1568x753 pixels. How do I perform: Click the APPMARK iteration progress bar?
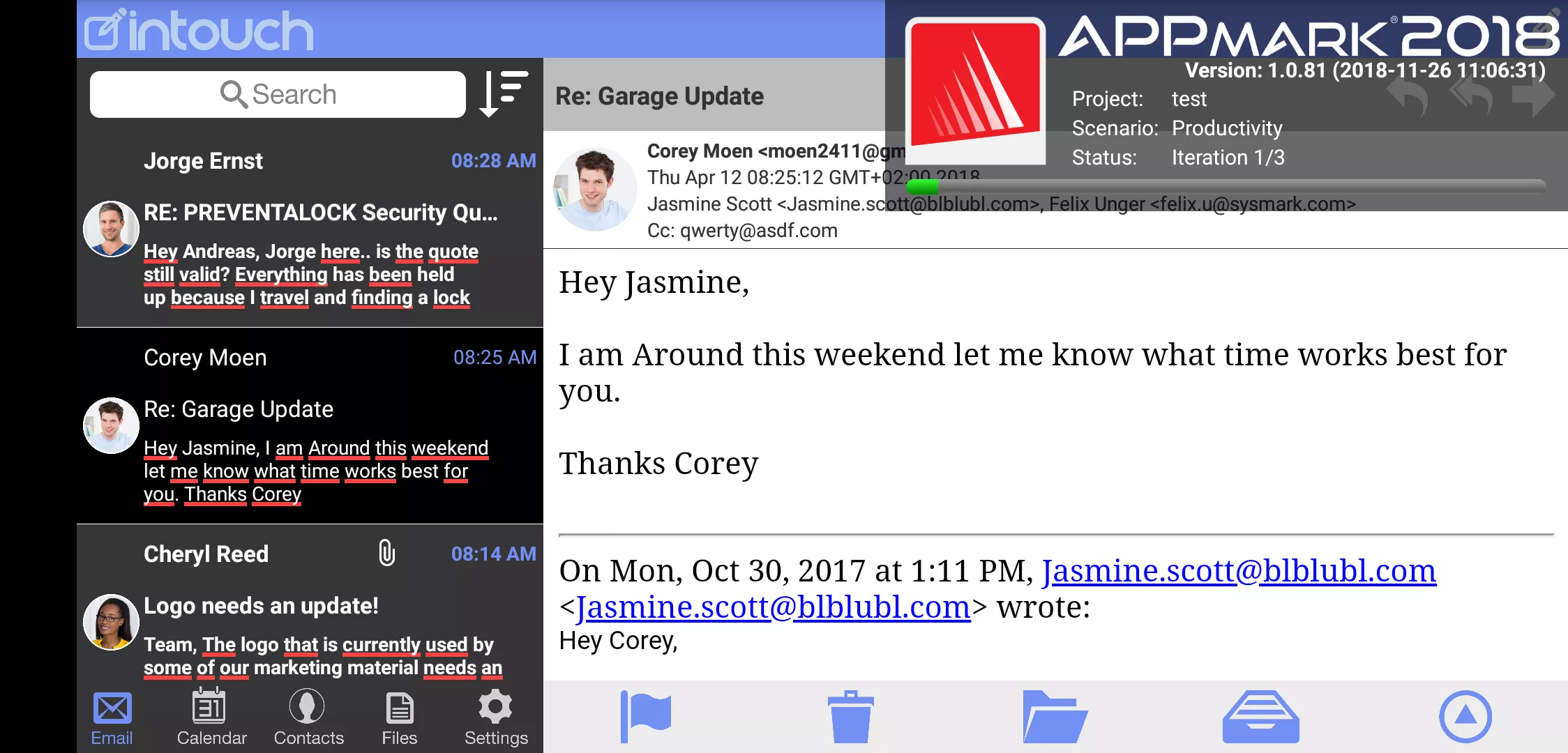click(1226, 186)
